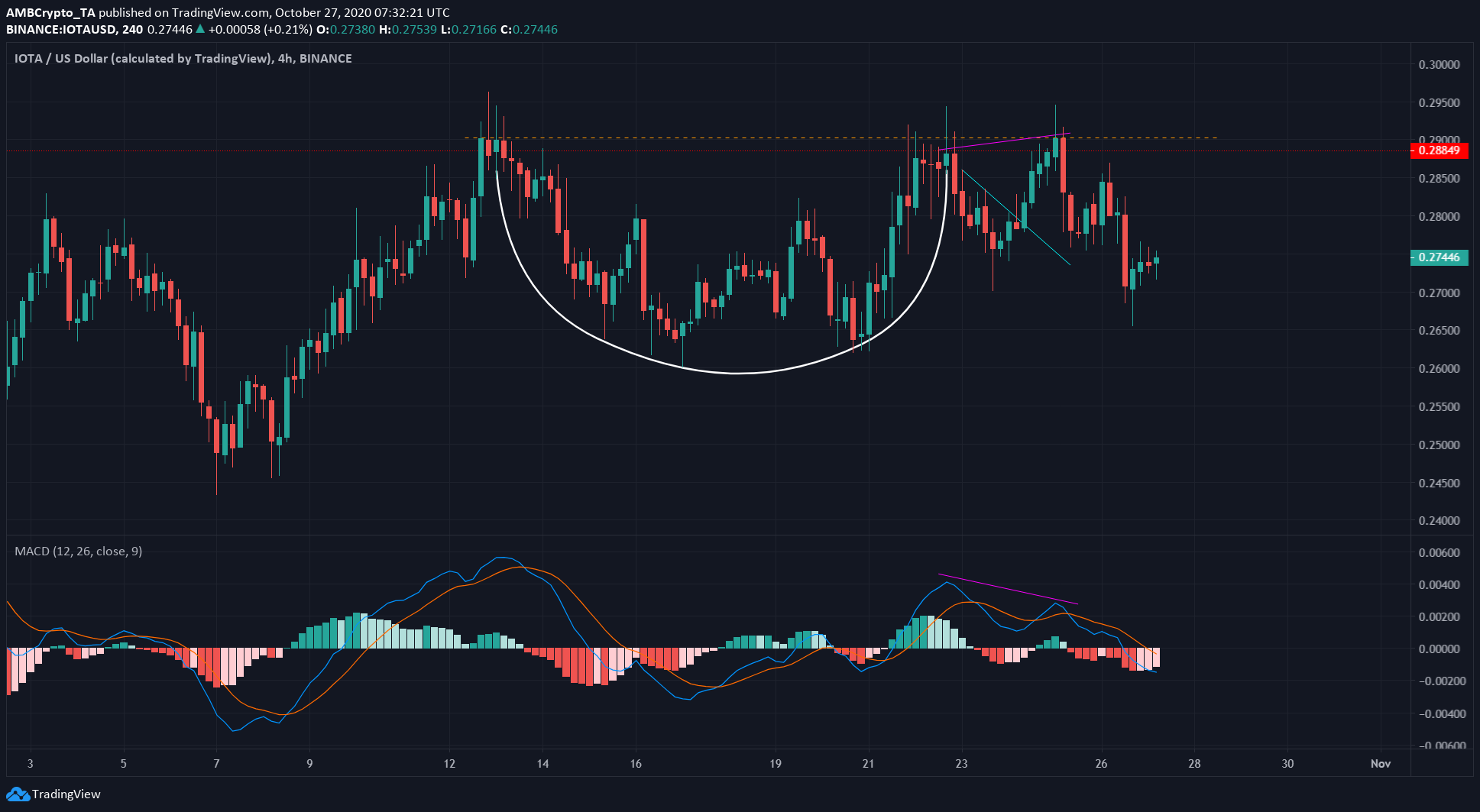Click the date label 30 on time axis
Image resolution: width=1480 pixels, height=812 pixels.
pyautogui.click(x=1287, y=764)
